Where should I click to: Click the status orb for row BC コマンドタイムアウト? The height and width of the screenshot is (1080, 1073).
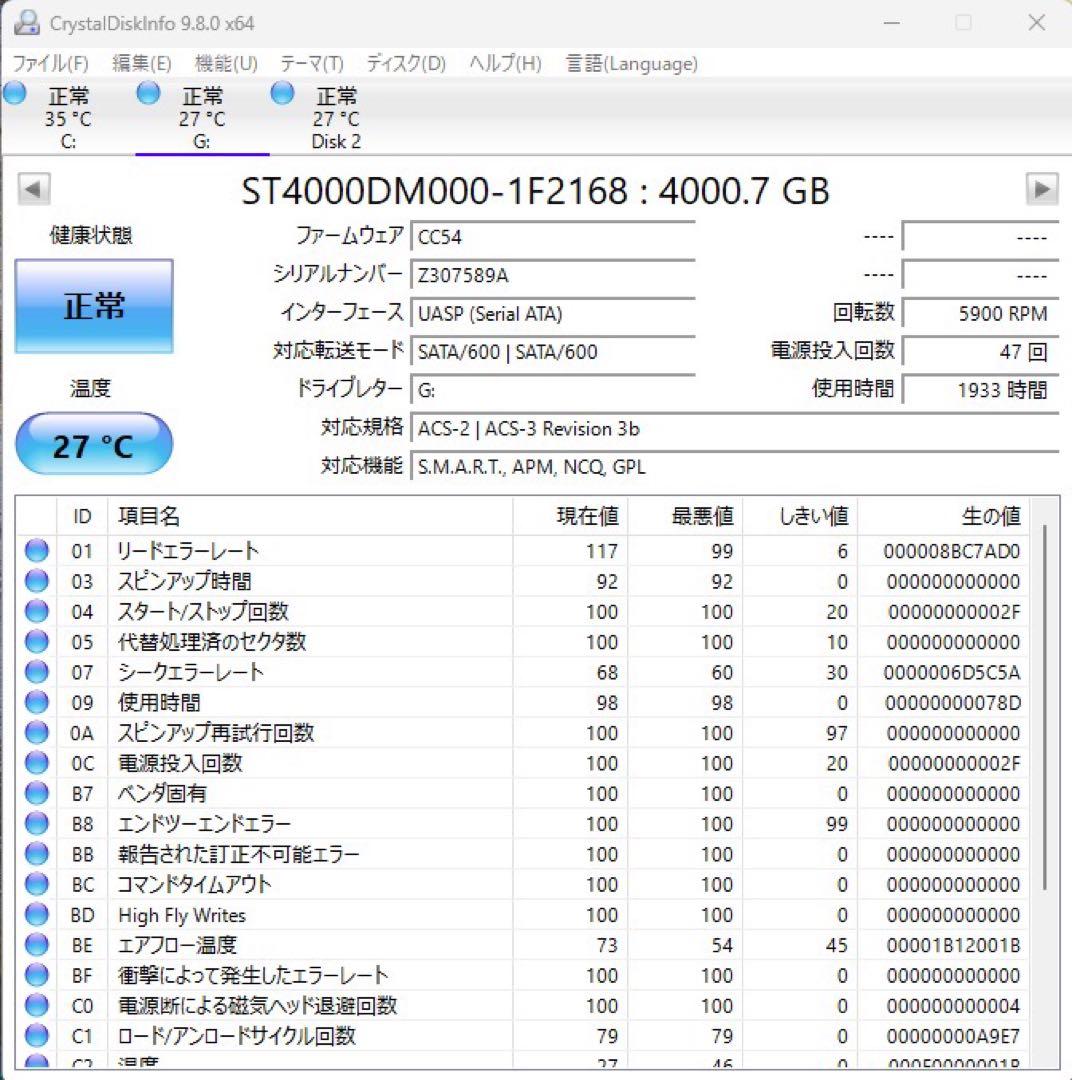click(37, 884)
